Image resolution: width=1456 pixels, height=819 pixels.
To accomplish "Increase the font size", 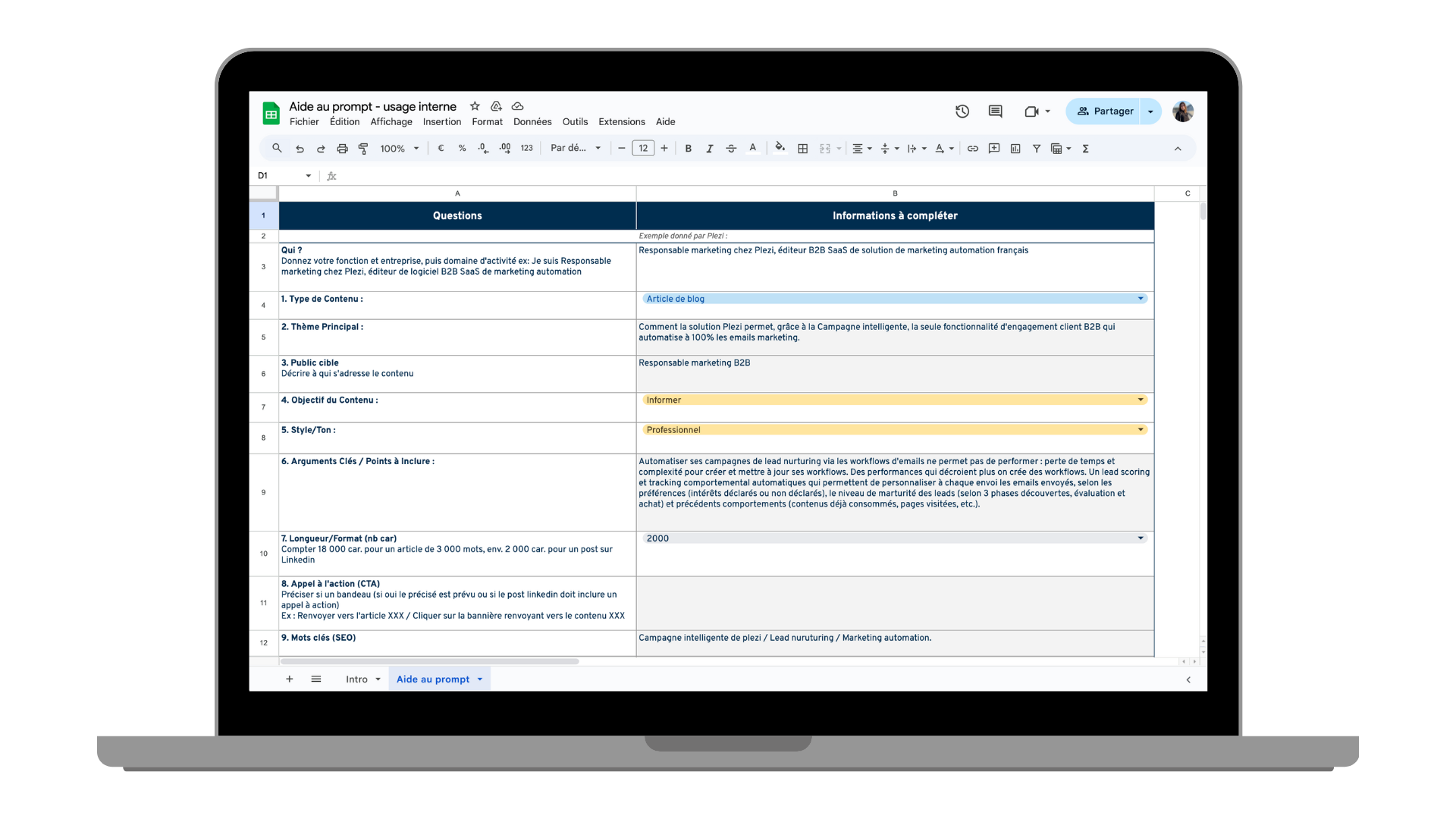I will point(664,149).
